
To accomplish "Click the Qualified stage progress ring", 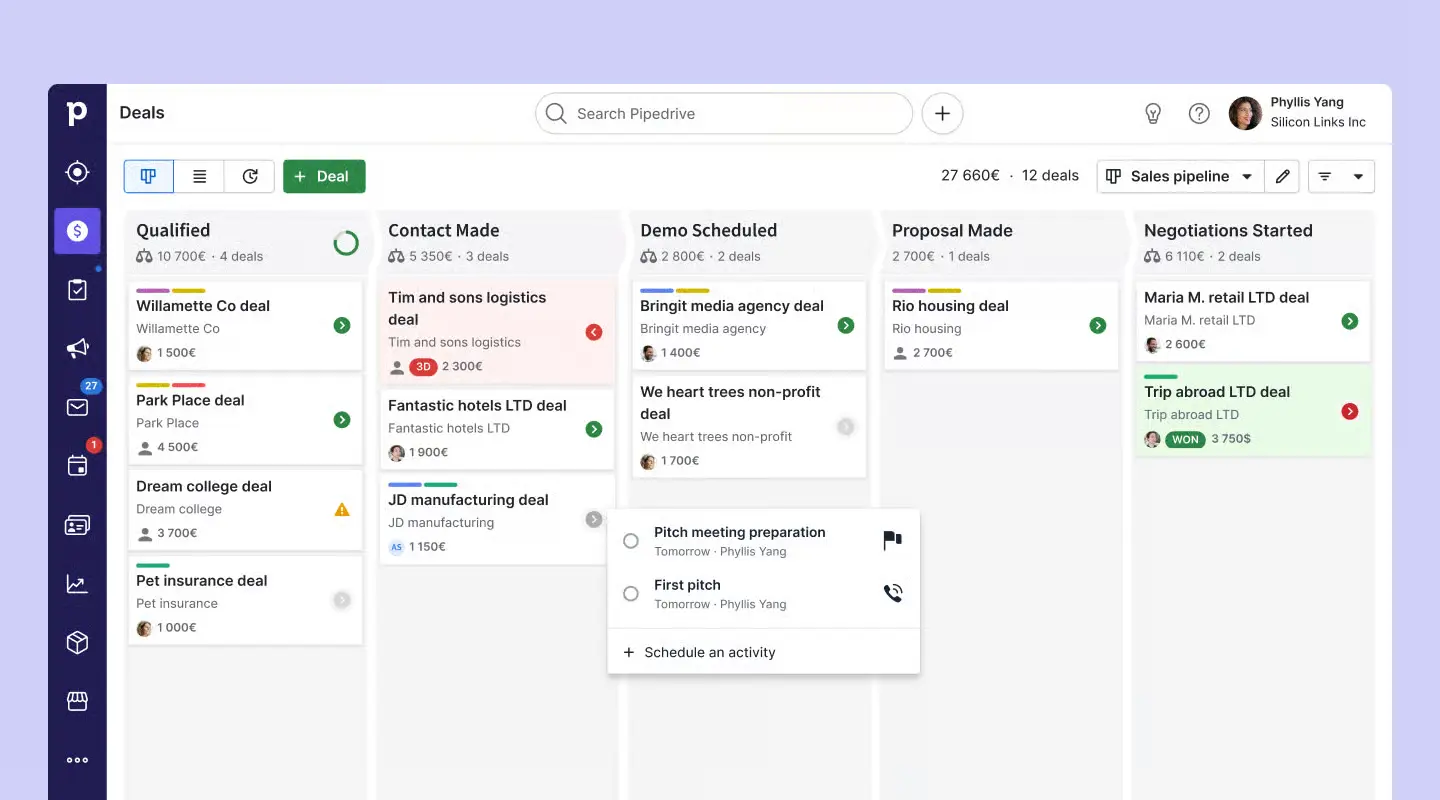I will click(346, 243).
